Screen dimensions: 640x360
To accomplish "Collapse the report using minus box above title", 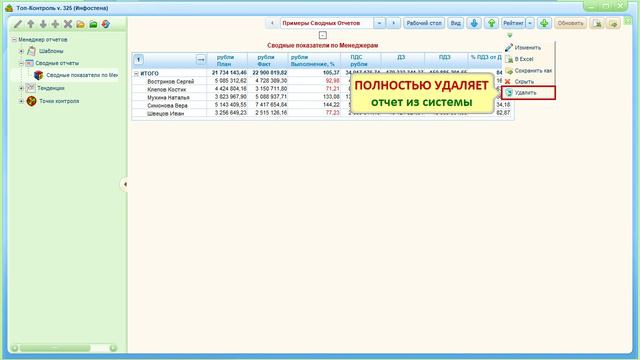I will [x=322, y=35].
